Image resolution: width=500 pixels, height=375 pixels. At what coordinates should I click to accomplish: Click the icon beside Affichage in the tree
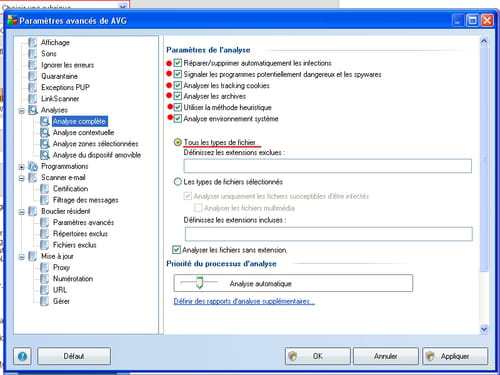pos(32,43)
